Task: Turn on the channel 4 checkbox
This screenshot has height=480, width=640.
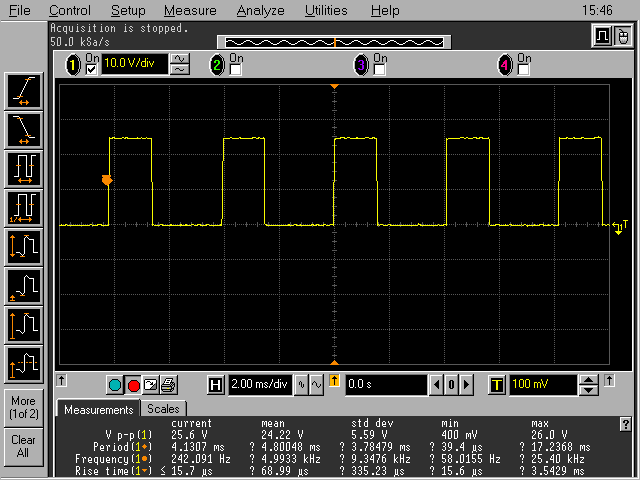Action: point(523,70)
